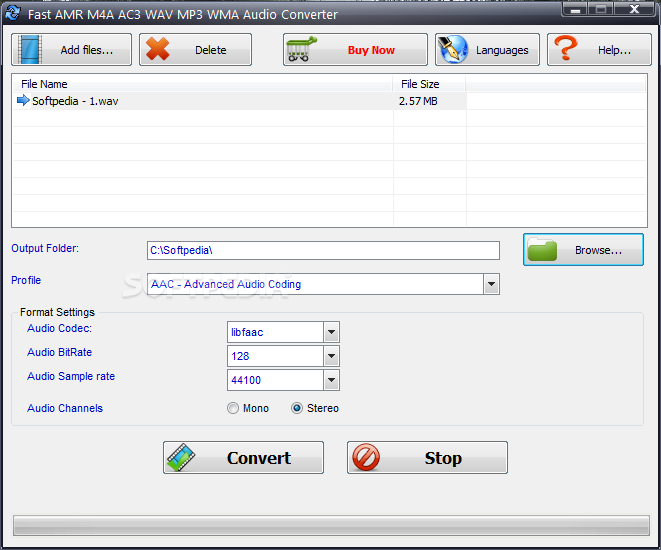Start conversion with the Convert button

(243, 458)
